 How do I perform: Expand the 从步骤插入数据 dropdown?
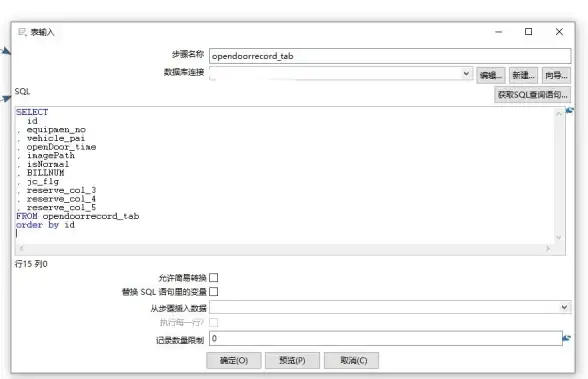(x=564, y=307)
